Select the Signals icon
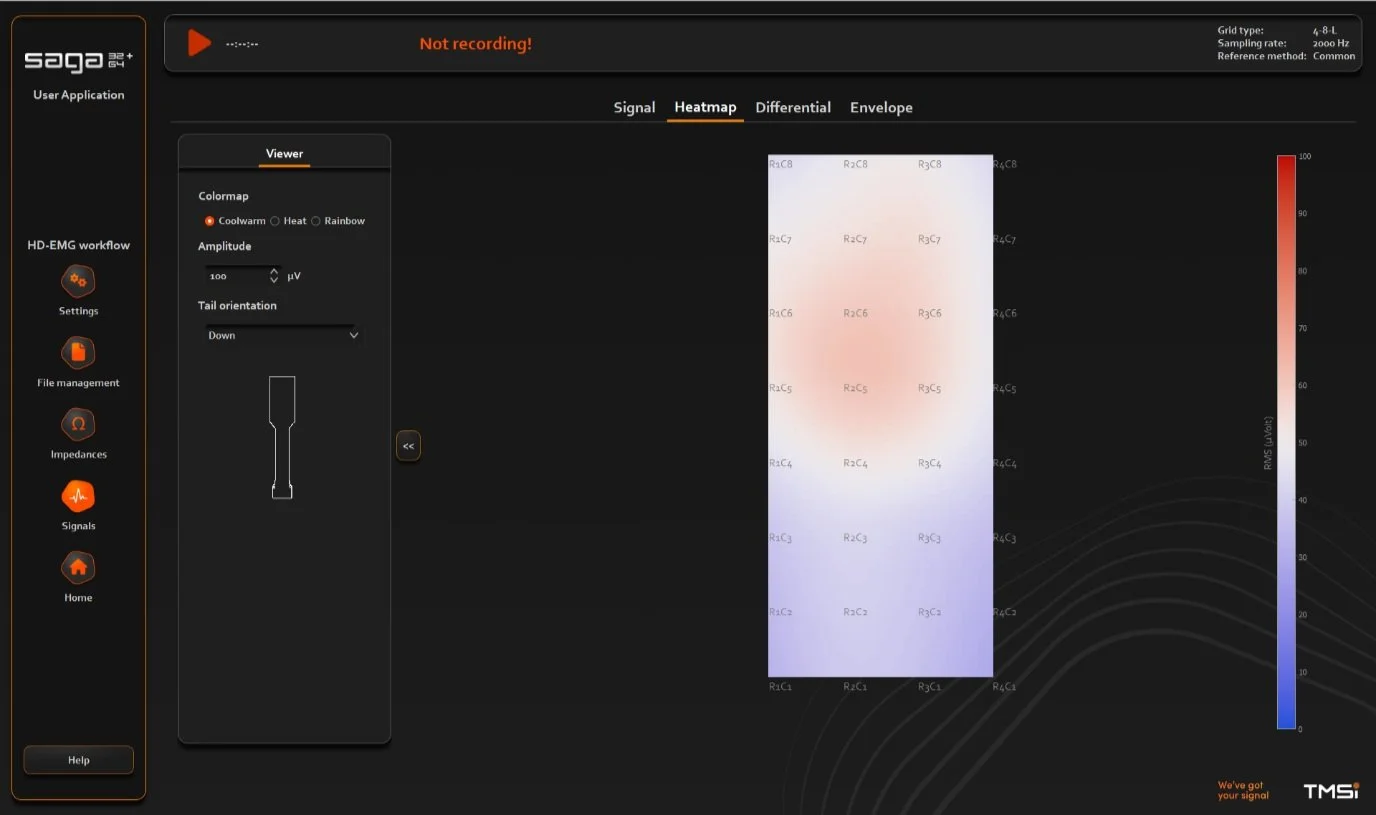 tap(78, 495)
